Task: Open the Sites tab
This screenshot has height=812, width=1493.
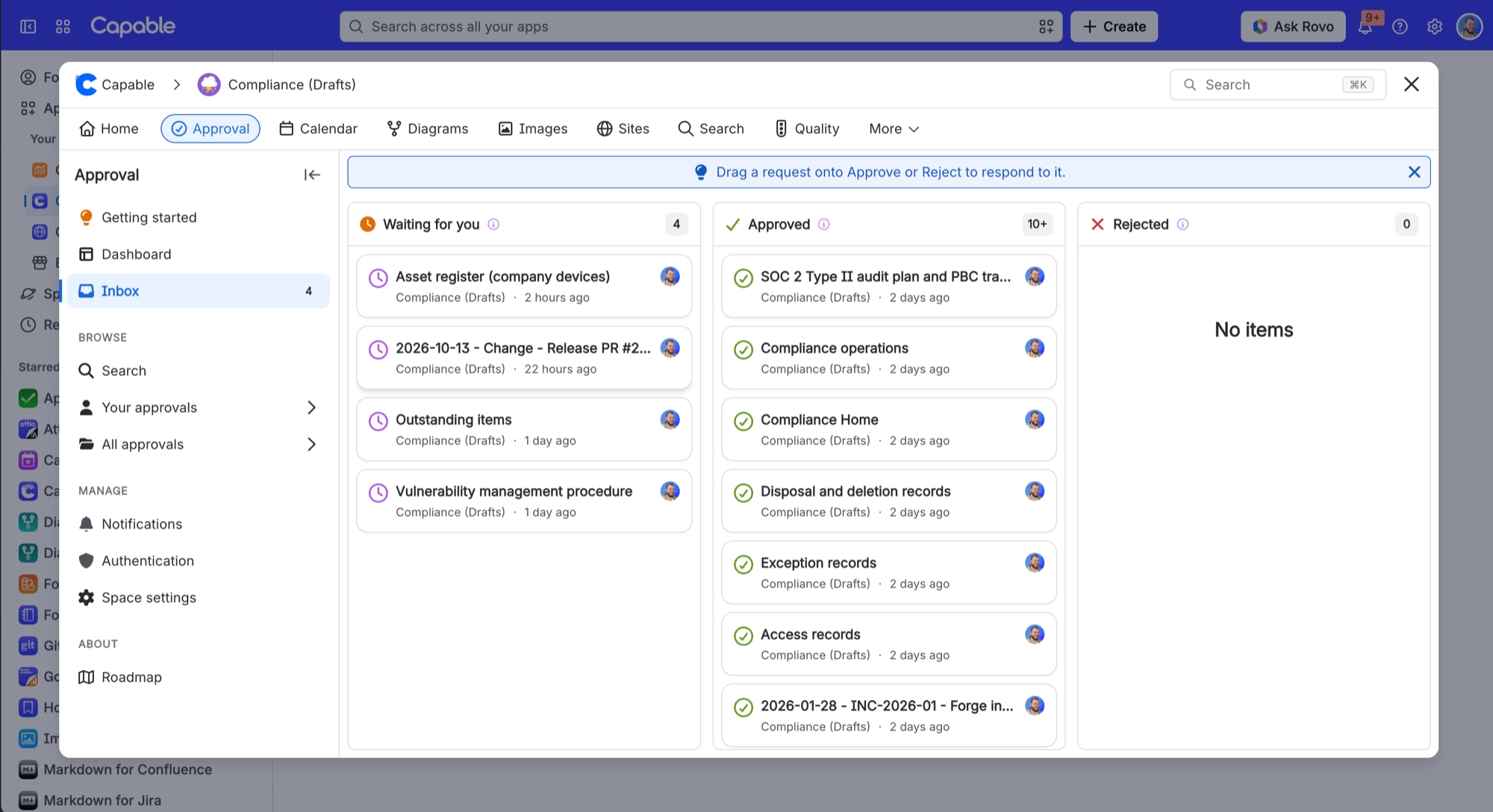Action: point(623,129)
